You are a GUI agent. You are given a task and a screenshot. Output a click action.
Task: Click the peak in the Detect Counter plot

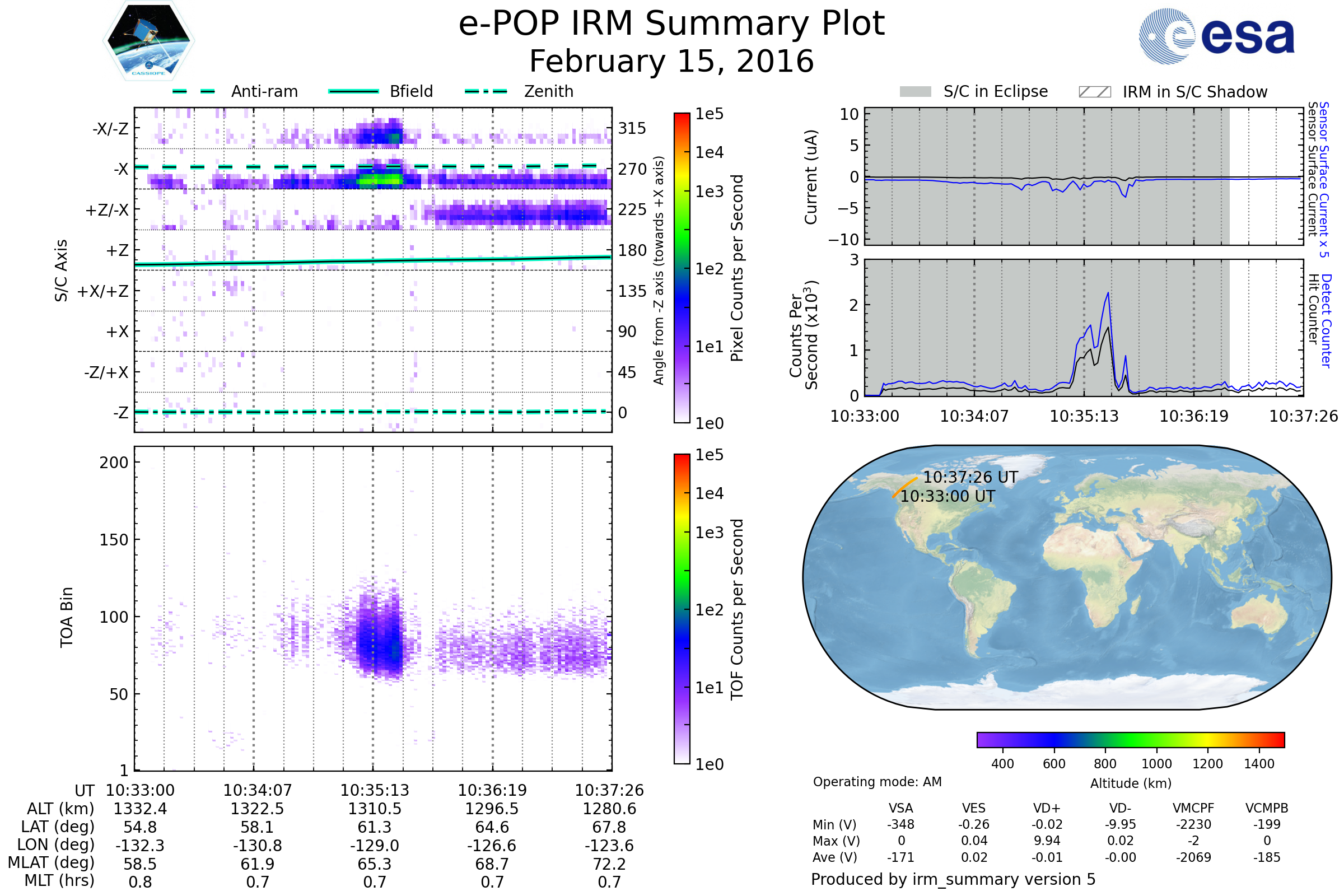(x=1108, y=293)
